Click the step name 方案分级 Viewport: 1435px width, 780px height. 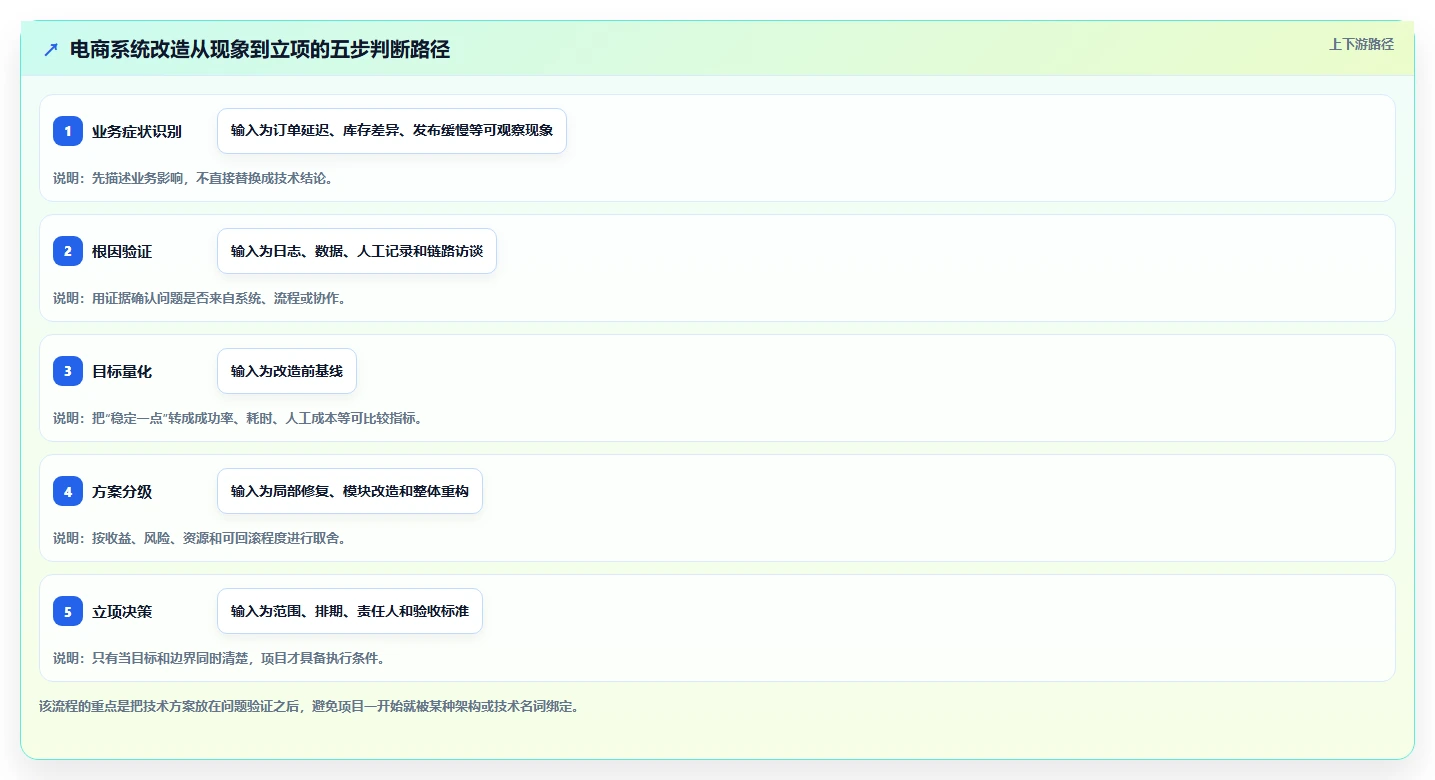pyautogui.click(x=122, y=491)
